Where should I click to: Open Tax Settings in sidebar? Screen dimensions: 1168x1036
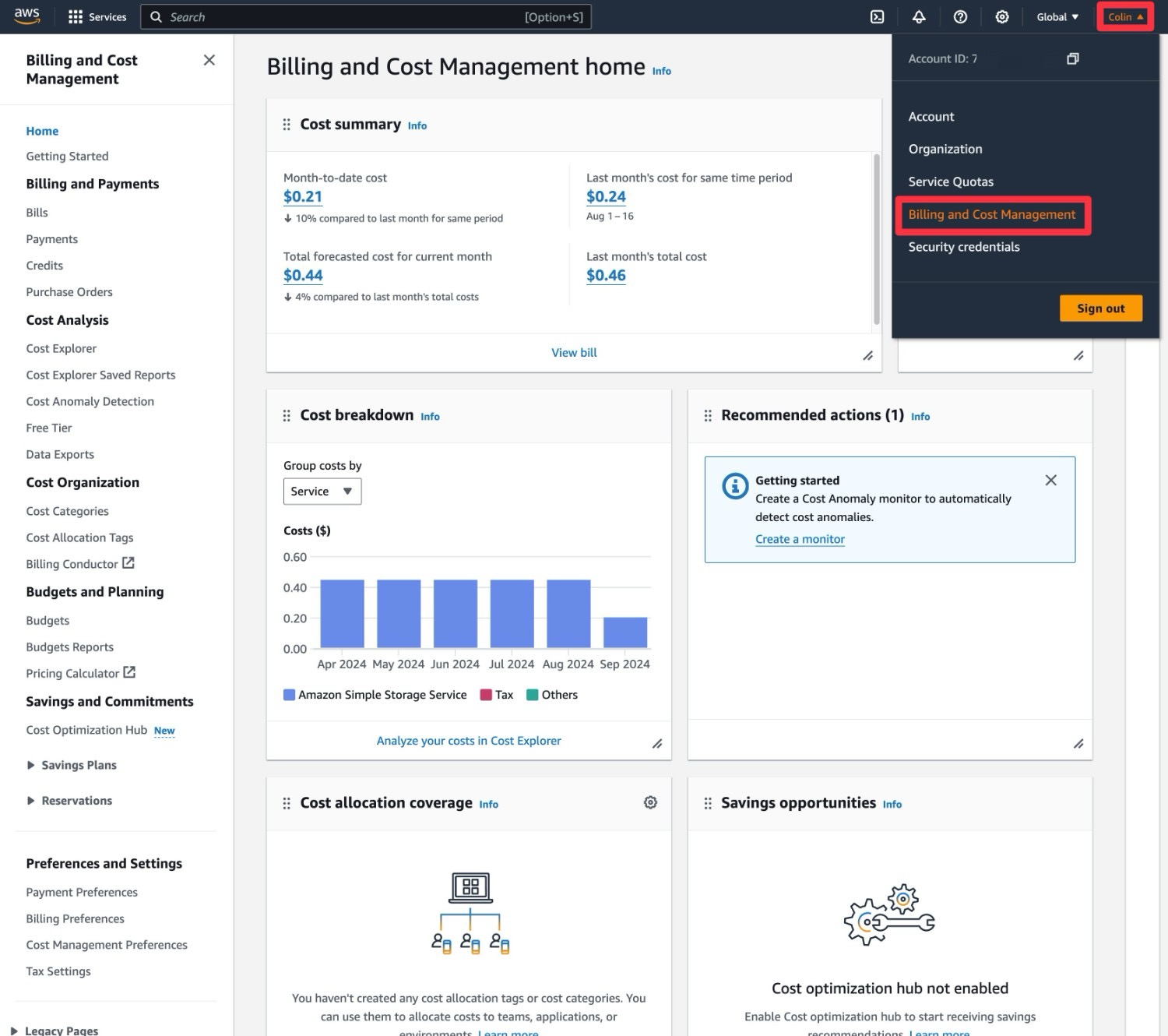(58, 972)
